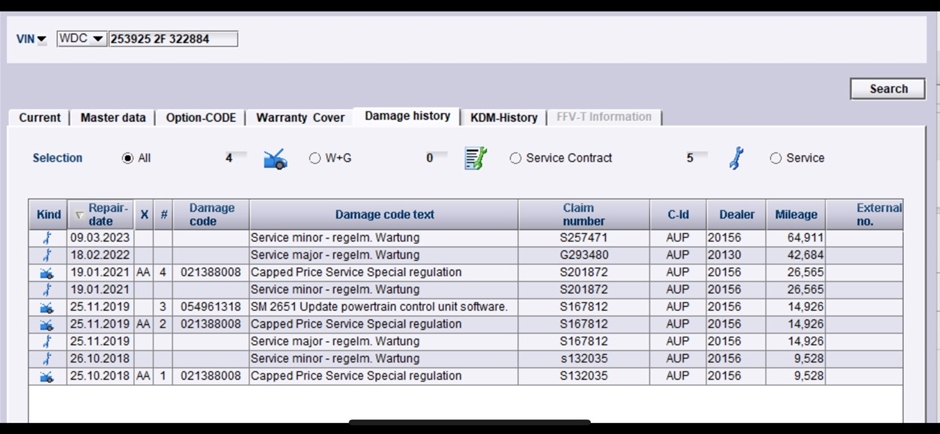Click wrench icon in 09.03.2023 row

pyautogui.click(x=47, y=238)
